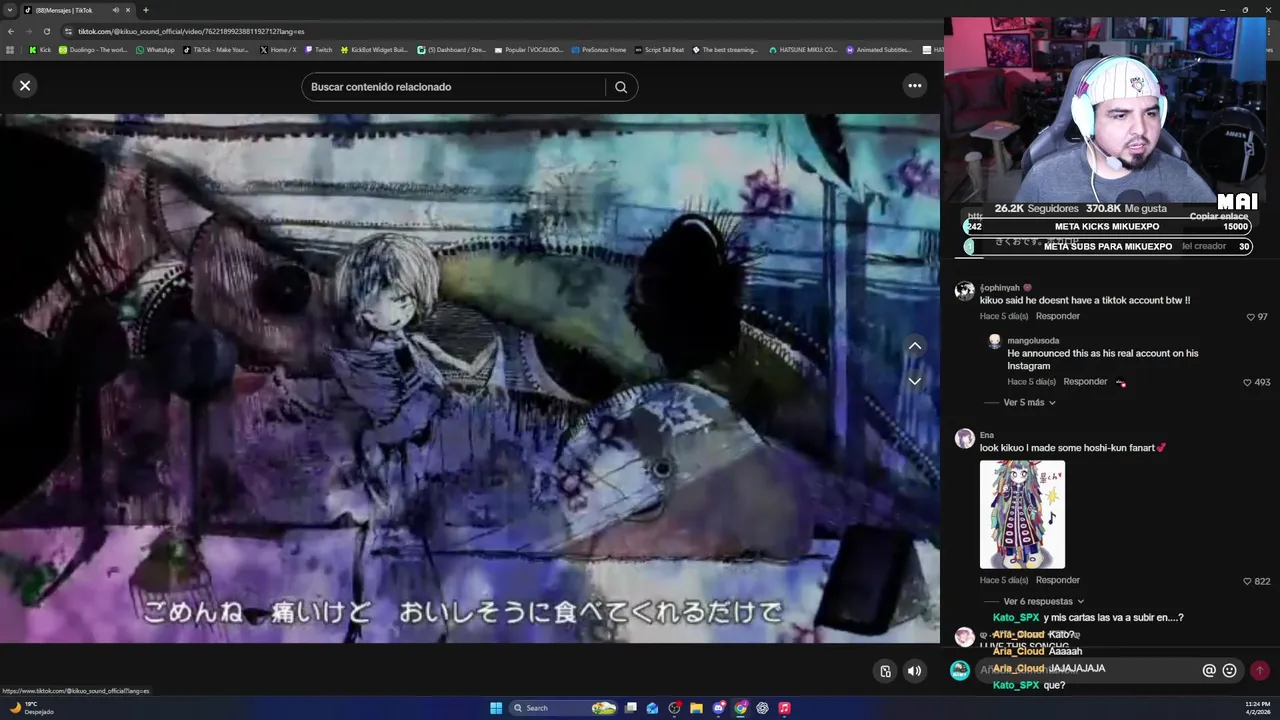Open the tab search dropdown arrow
This screenshot has width=1280, height=720.
(x=10, y=10)
